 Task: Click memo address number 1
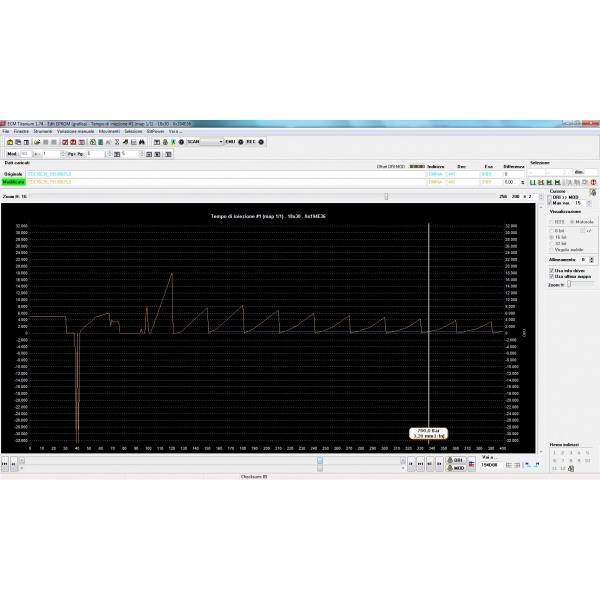tap(554, 453)
